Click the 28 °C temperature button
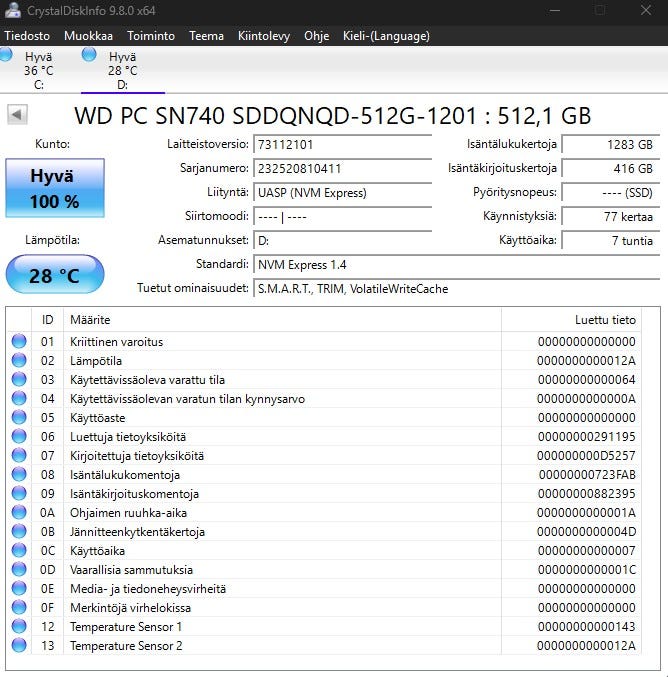The height and width of the screenshot is (677, 668). pos(55,275)
